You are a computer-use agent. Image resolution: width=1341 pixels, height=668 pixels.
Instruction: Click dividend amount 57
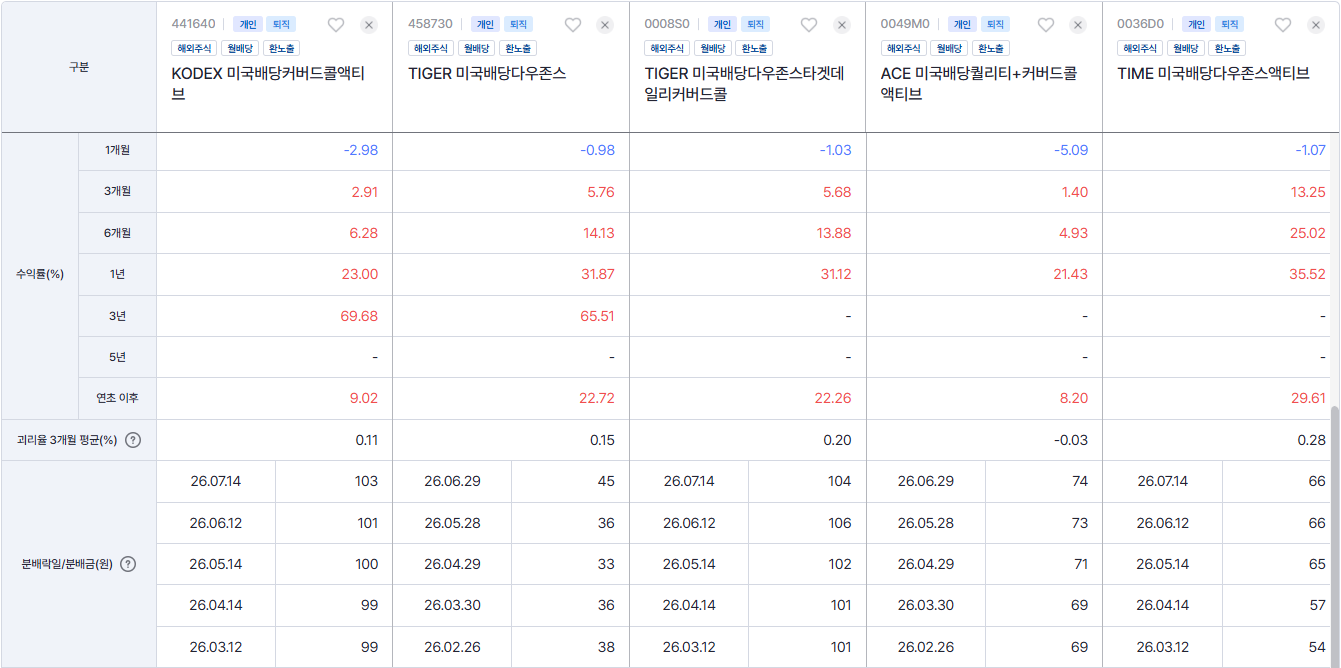[x=1317, y=605]
